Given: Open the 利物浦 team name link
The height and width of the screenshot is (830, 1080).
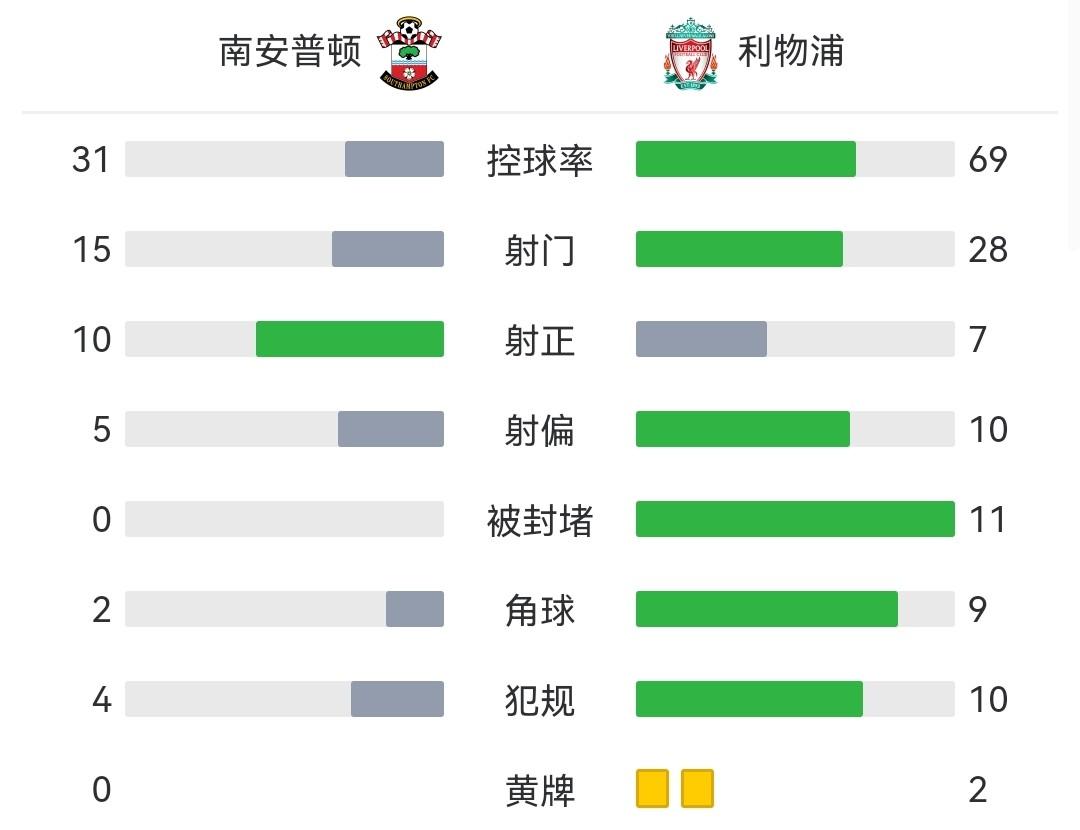Looking at the screenshot, I should pos(791,51).
